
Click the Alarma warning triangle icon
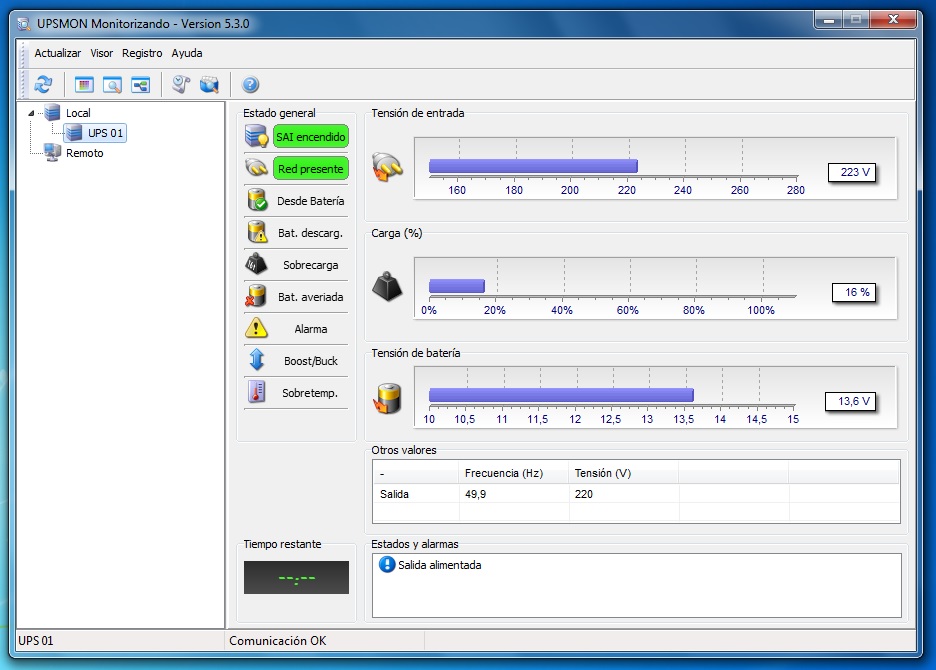[257, 328]
